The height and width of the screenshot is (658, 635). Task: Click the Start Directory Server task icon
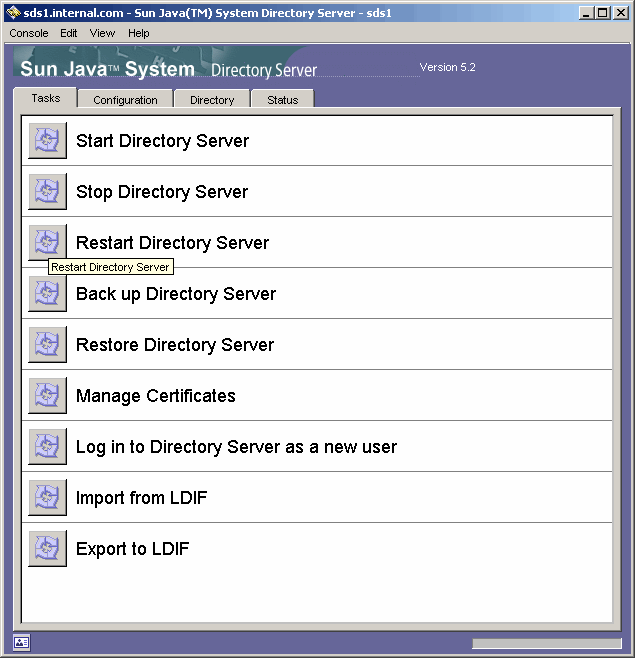47,141
